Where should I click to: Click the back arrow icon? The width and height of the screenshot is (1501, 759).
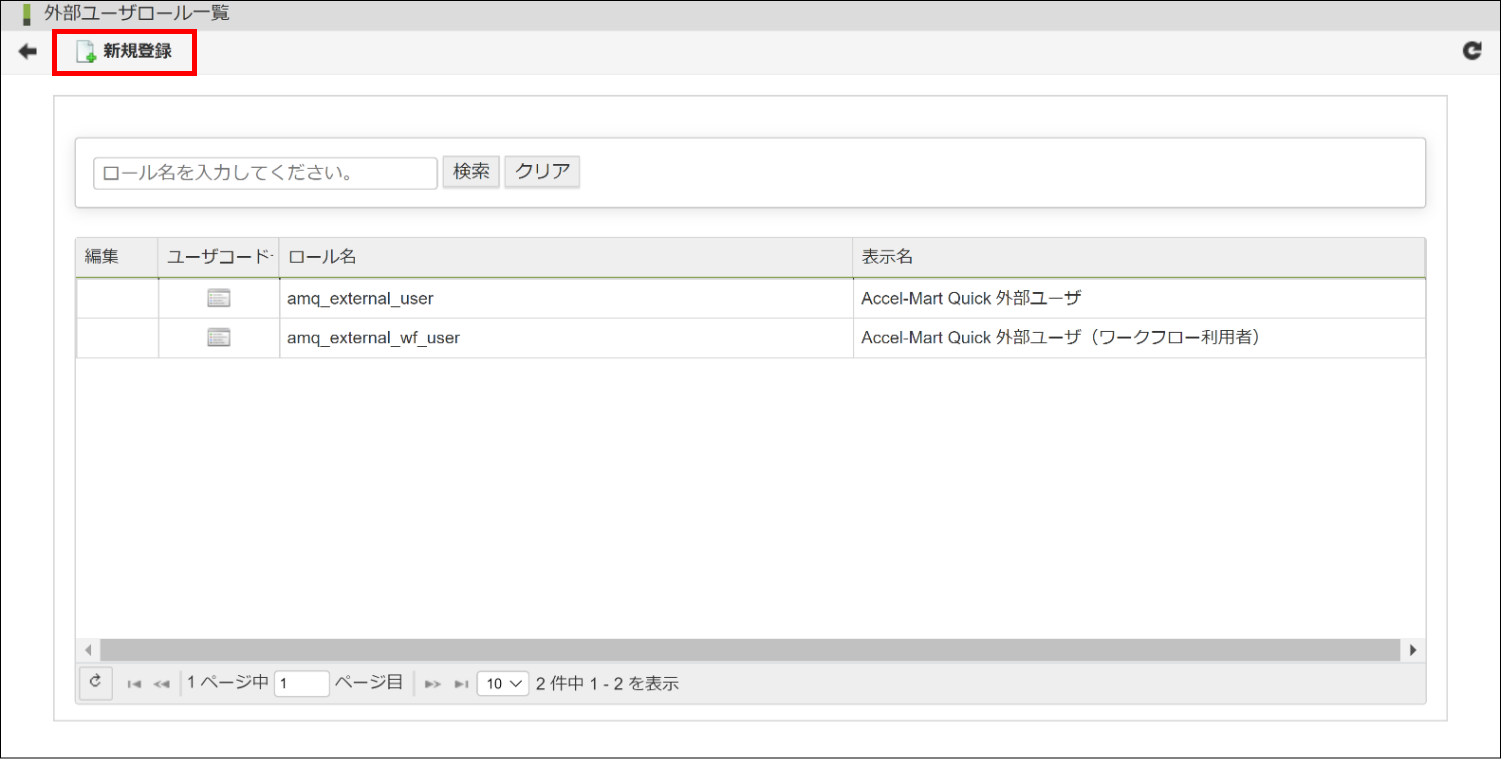point(28,52)
